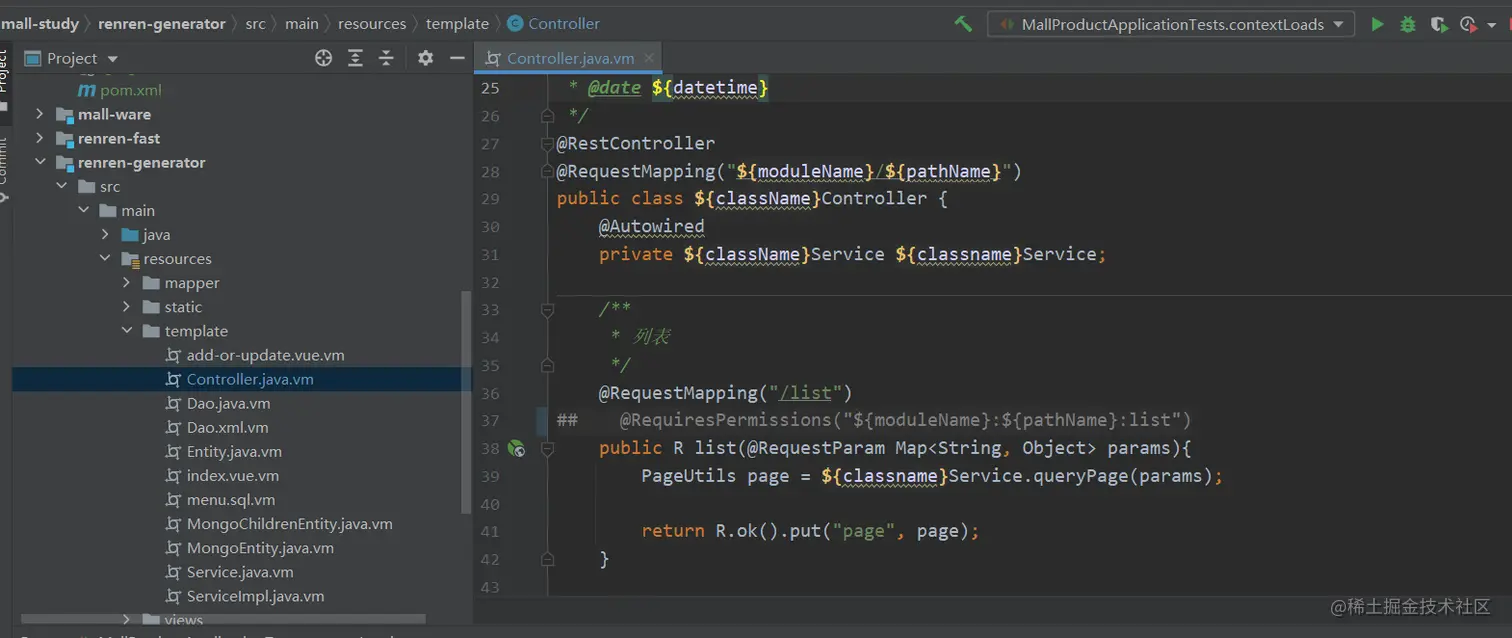The height and width of the screenshot is (638, 1512).
Task: Click the java source folder icon
Action: pyautogui.click(x=130, y=235)
